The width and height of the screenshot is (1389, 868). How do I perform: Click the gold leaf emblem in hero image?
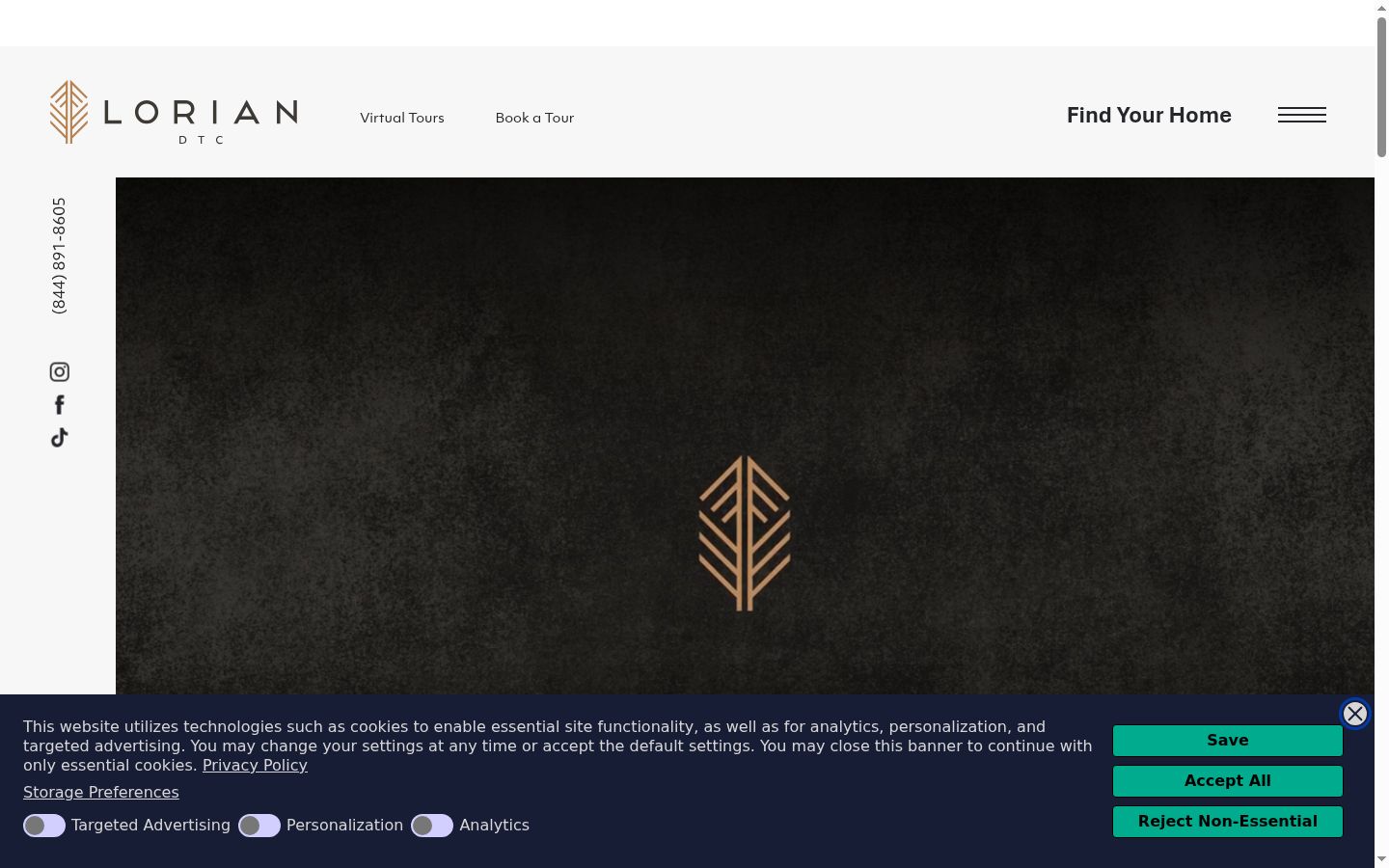(x=745, y=533)
